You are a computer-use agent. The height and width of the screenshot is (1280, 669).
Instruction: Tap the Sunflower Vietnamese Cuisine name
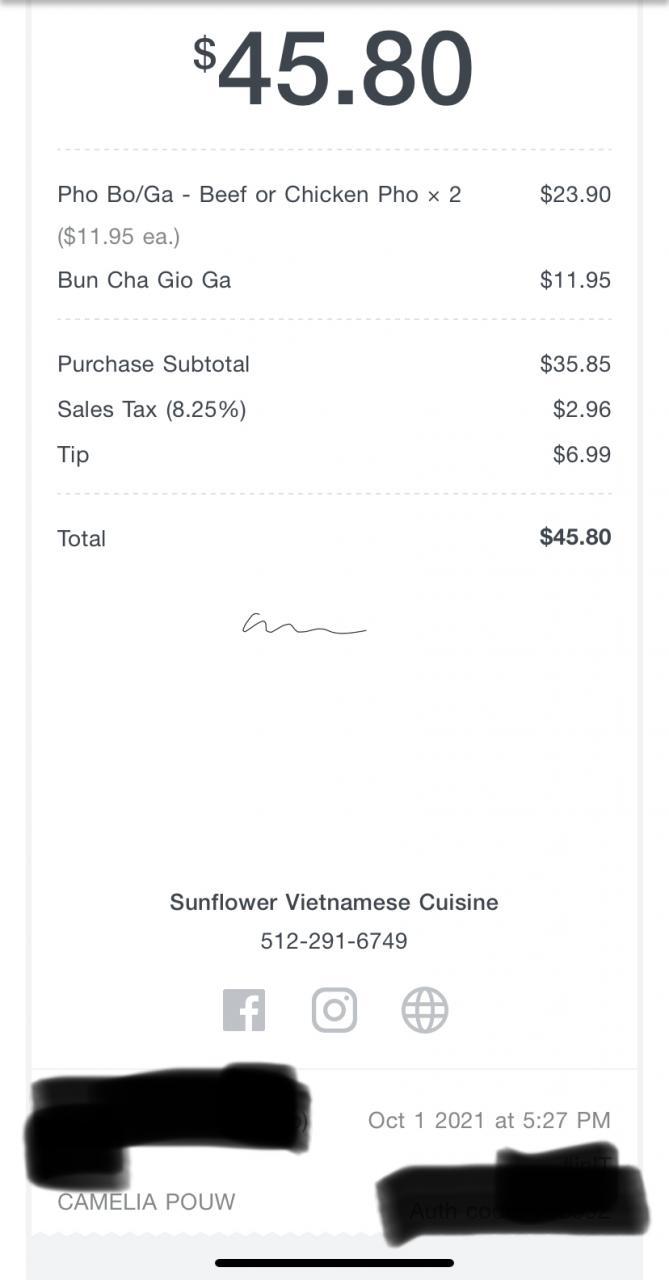(334, 902)
